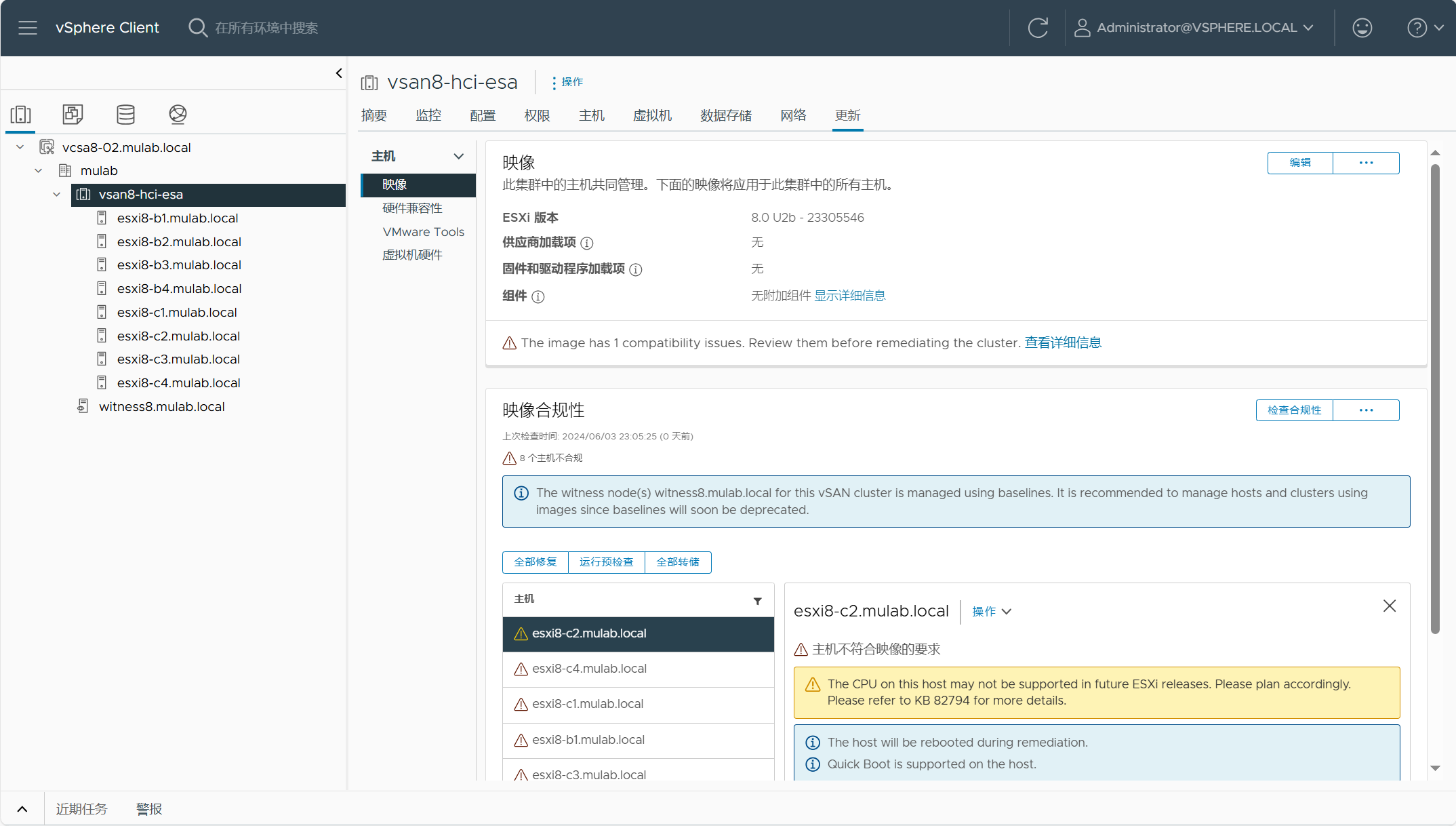The image size is (1456, 826).
Task: Click the 全部修复 button
Action: click(x=535, y=562)
